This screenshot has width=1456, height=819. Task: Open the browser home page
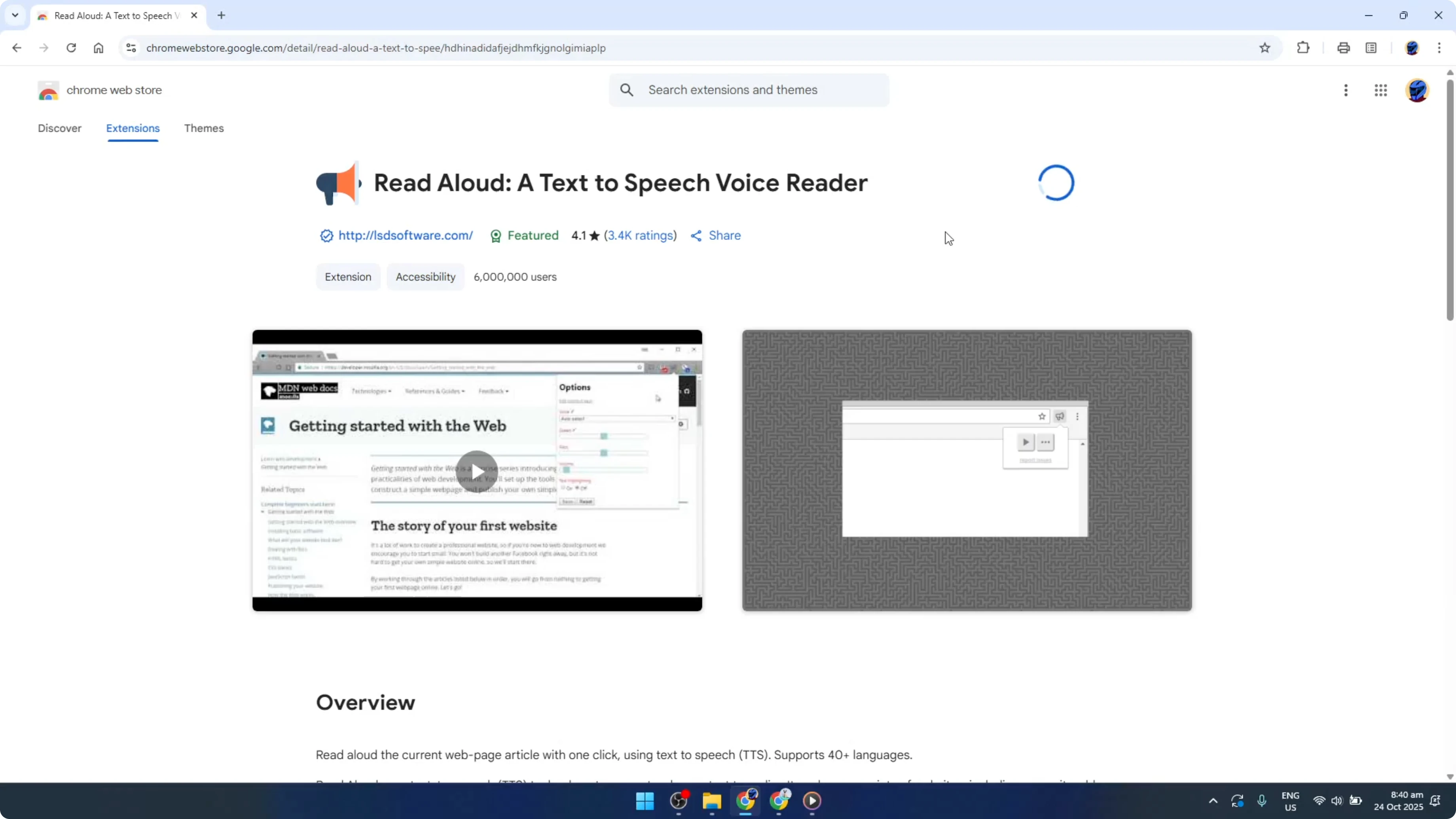[99, 48]
